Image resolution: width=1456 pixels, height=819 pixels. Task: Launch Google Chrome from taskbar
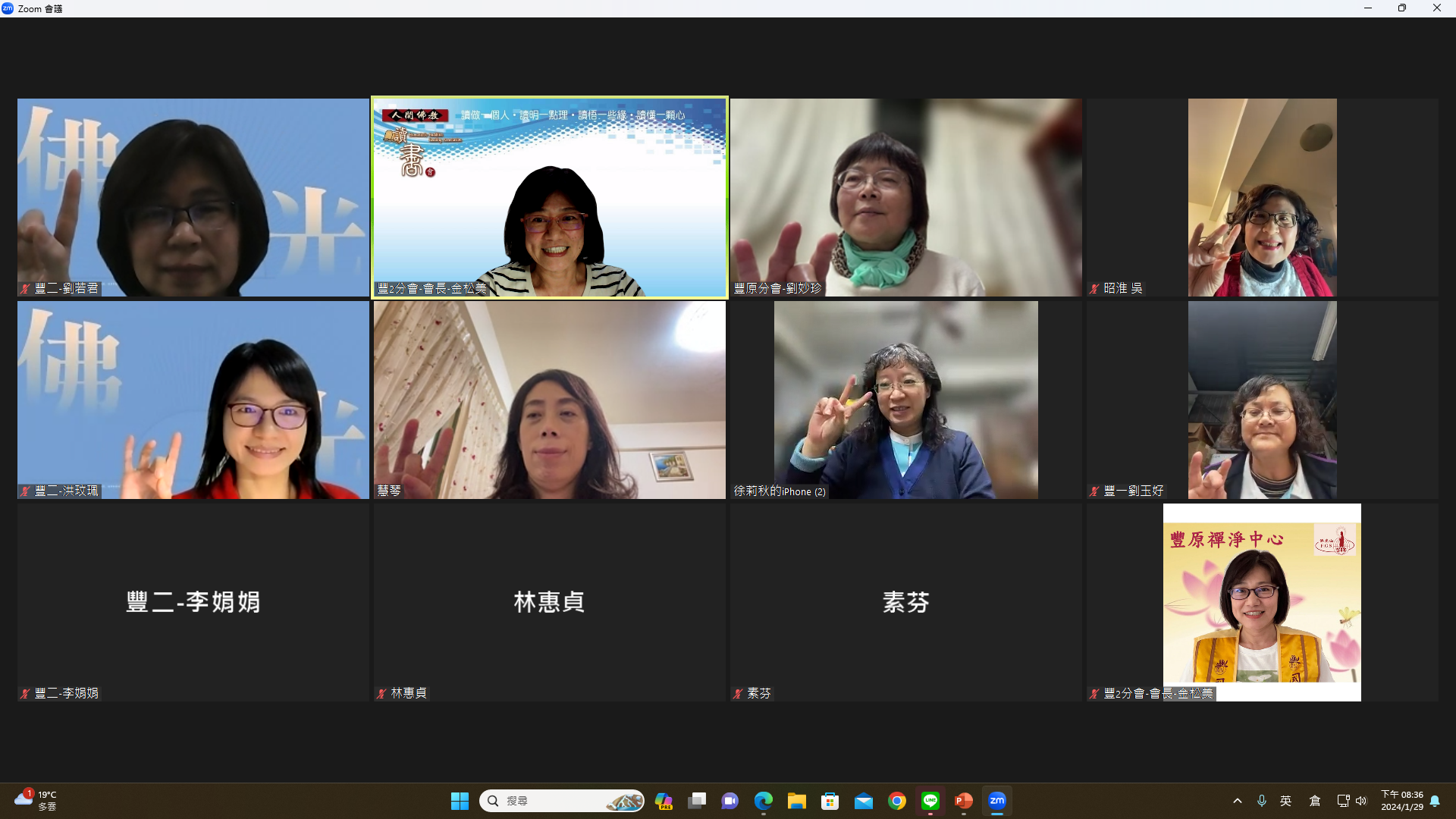pos(897,801)
